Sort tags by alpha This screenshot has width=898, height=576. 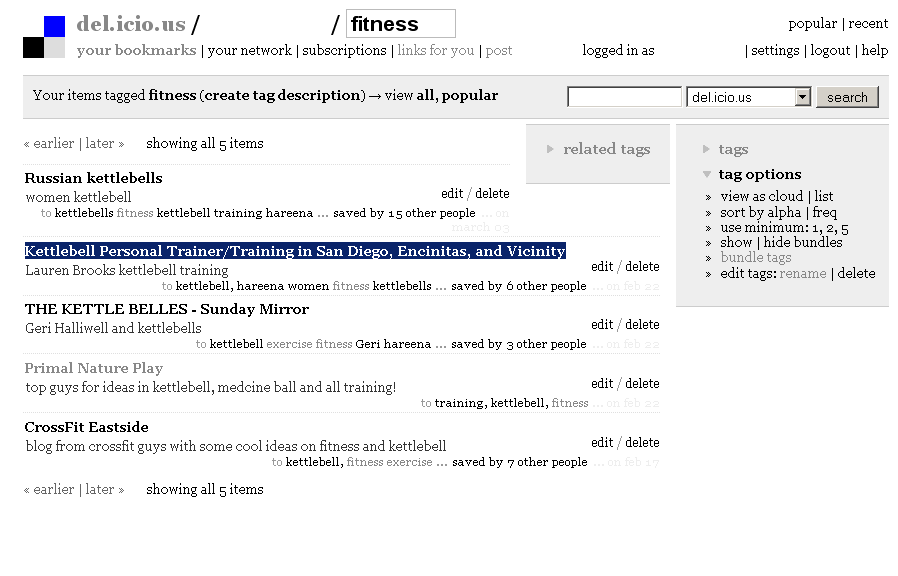pos(761,212)
